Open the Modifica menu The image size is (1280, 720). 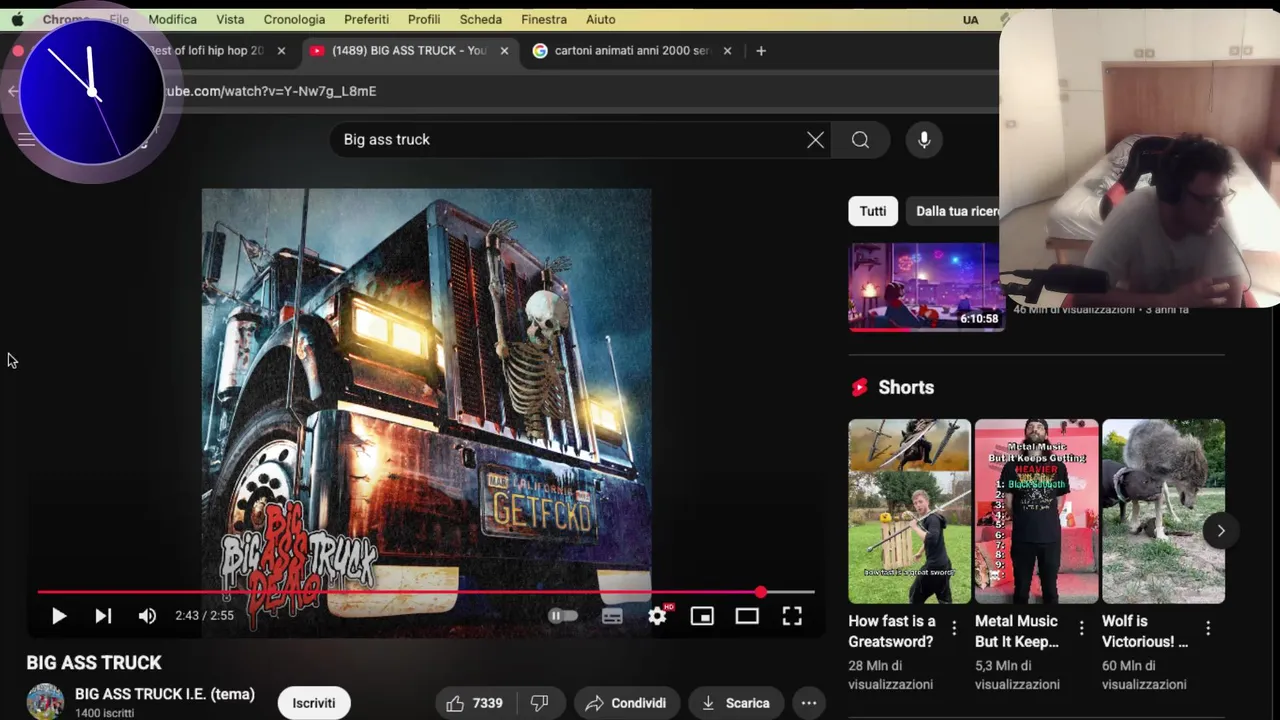point(172,19)
